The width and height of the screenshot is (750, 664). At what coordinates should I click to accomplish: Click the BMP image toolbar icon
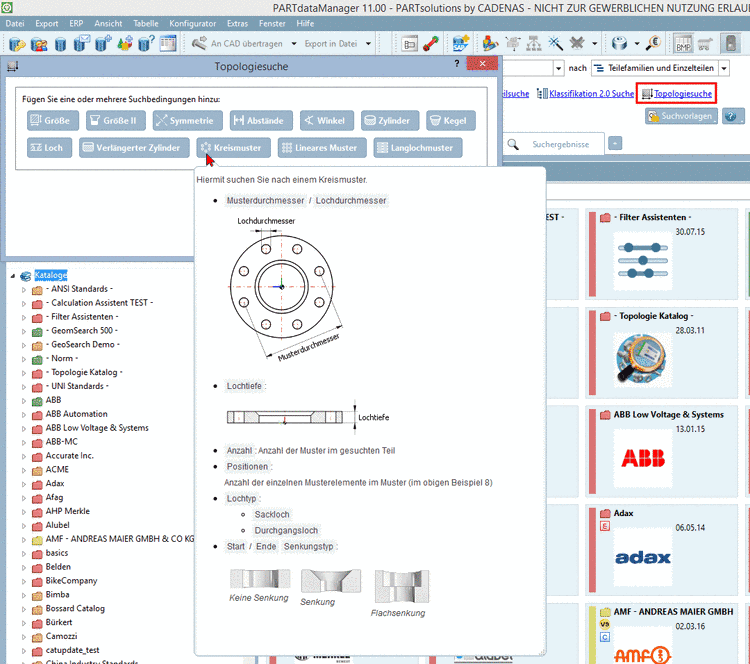pos(683,44)
